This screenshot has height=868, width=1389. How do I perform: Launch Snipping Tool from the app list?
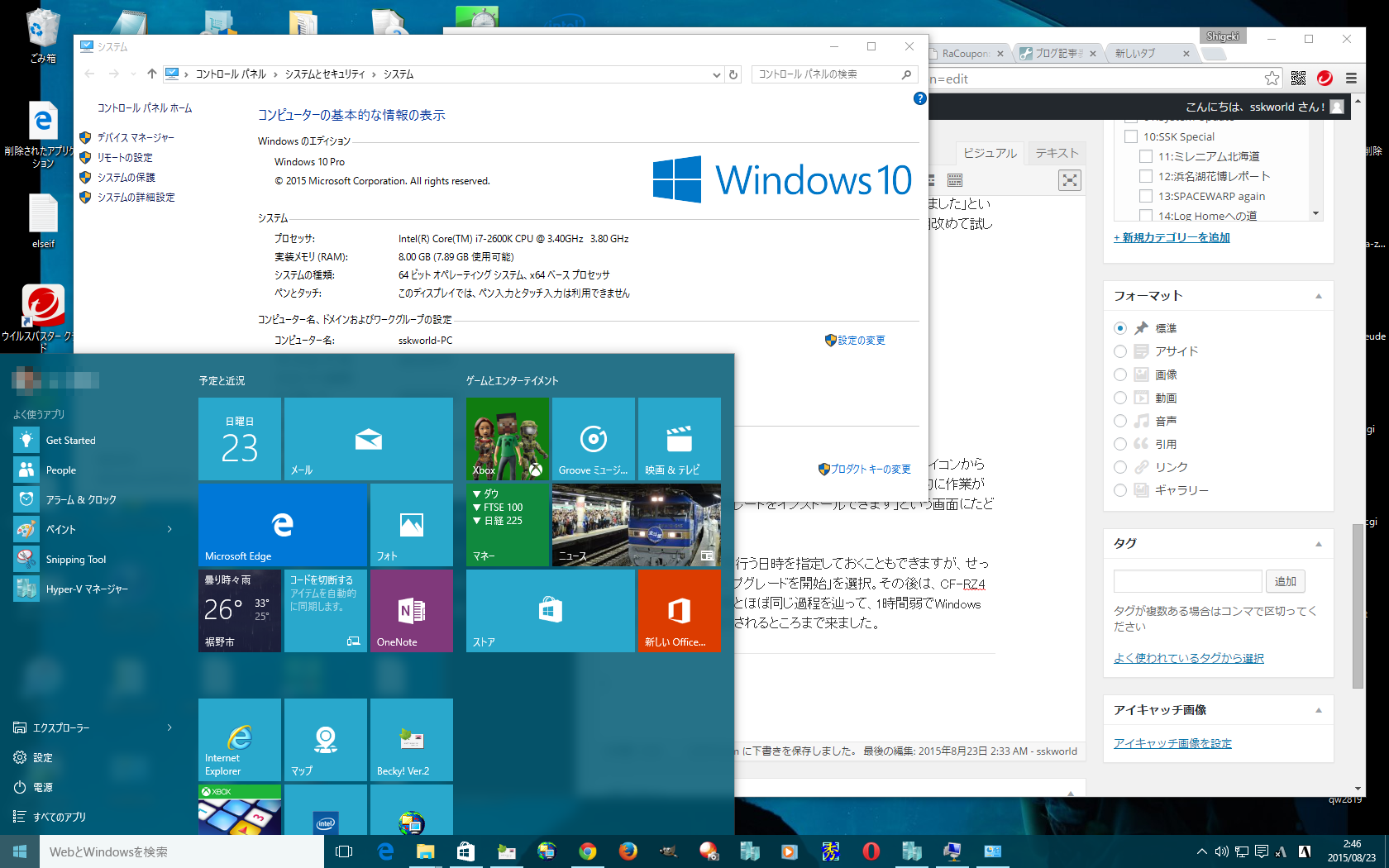click(x=94, y=560)
